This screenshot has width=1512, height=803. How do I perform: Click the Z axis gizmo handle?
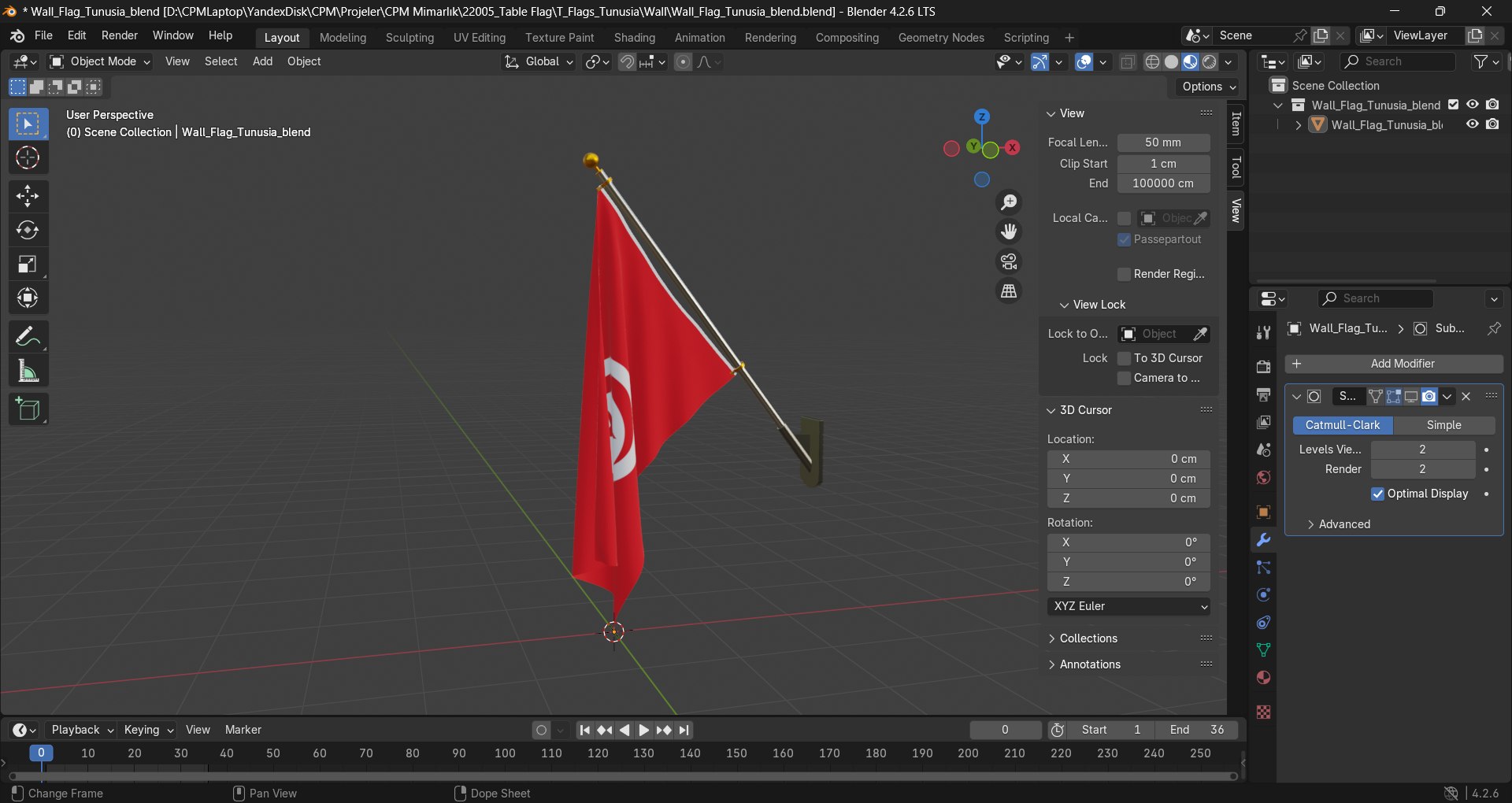981,117
